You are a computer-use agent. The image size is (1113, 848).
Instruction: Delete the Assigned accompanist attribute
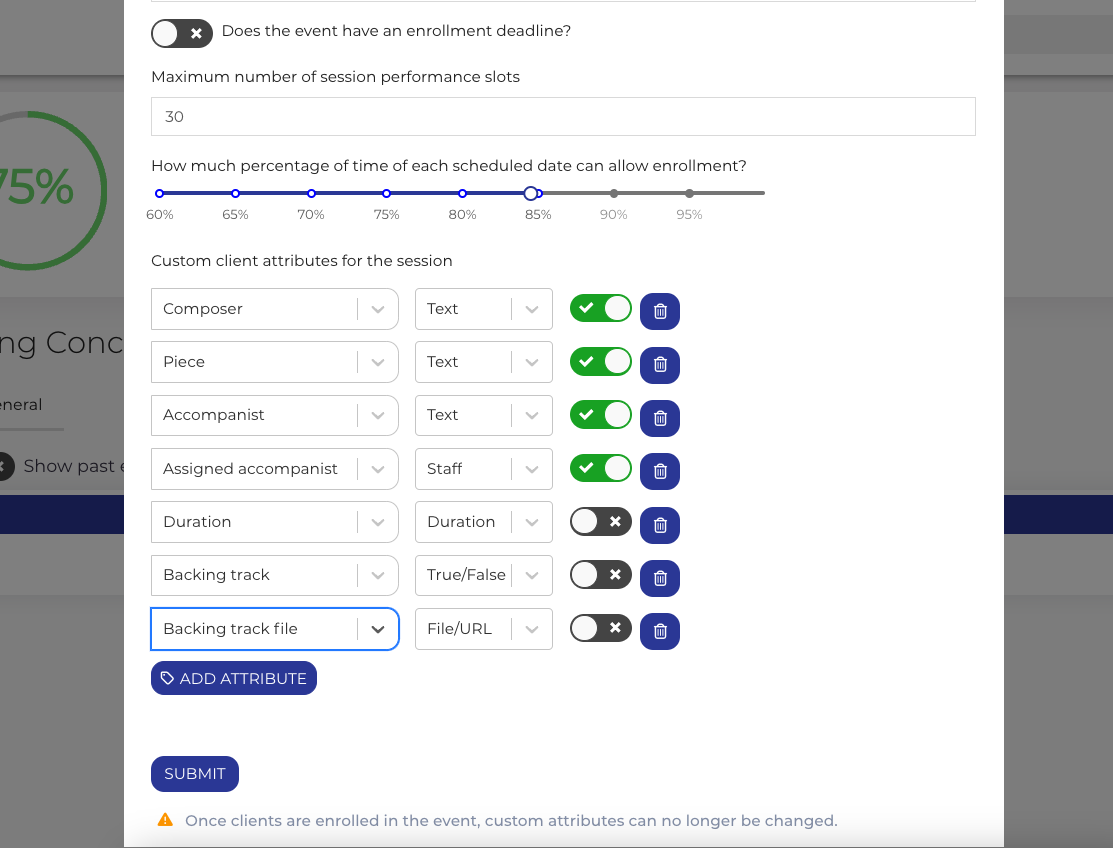click(x=660, y=471)
